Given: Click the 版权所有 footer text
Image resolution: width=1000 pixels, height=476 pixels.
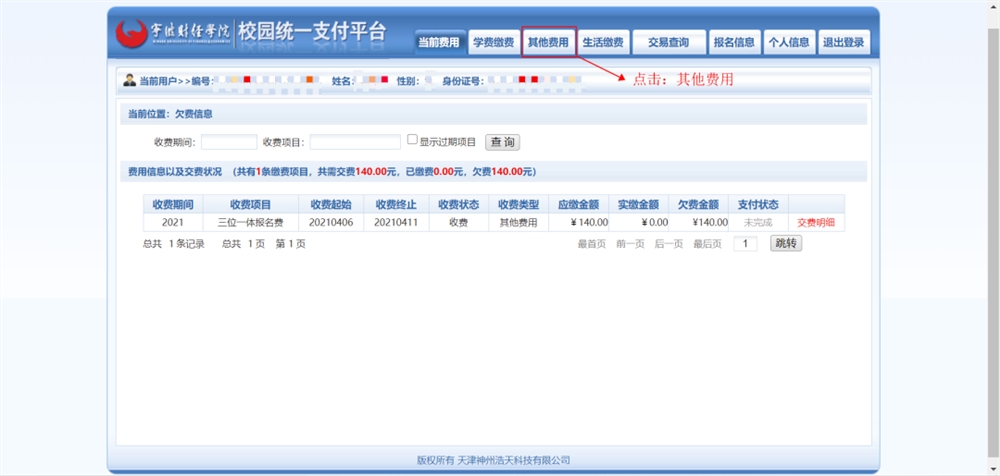Looking at the screenshot, I should (x=494, y=460).
